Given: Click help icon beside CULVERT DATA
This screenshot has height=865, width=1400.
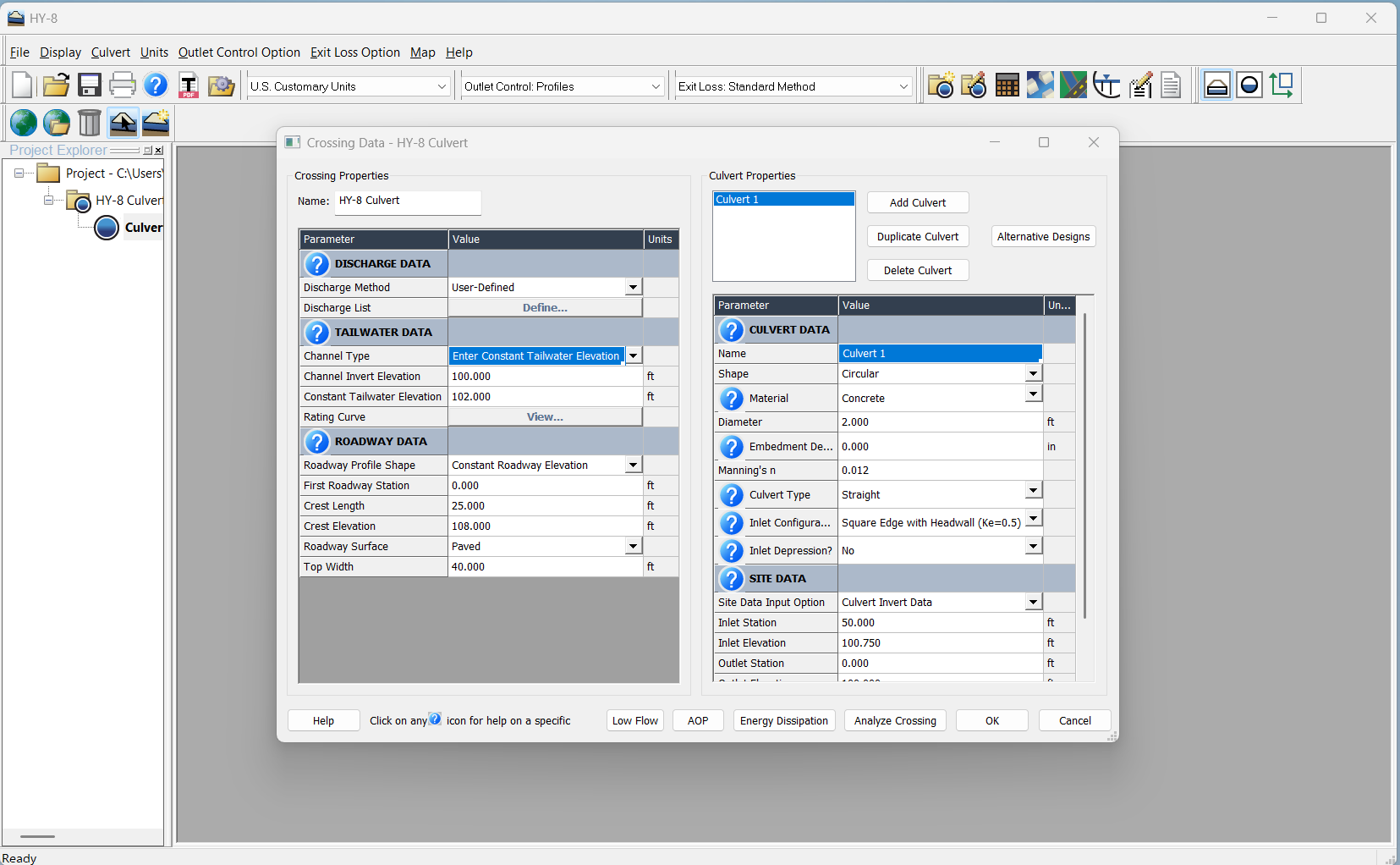Looking at the screenshot, I should (x=731, y=330).
